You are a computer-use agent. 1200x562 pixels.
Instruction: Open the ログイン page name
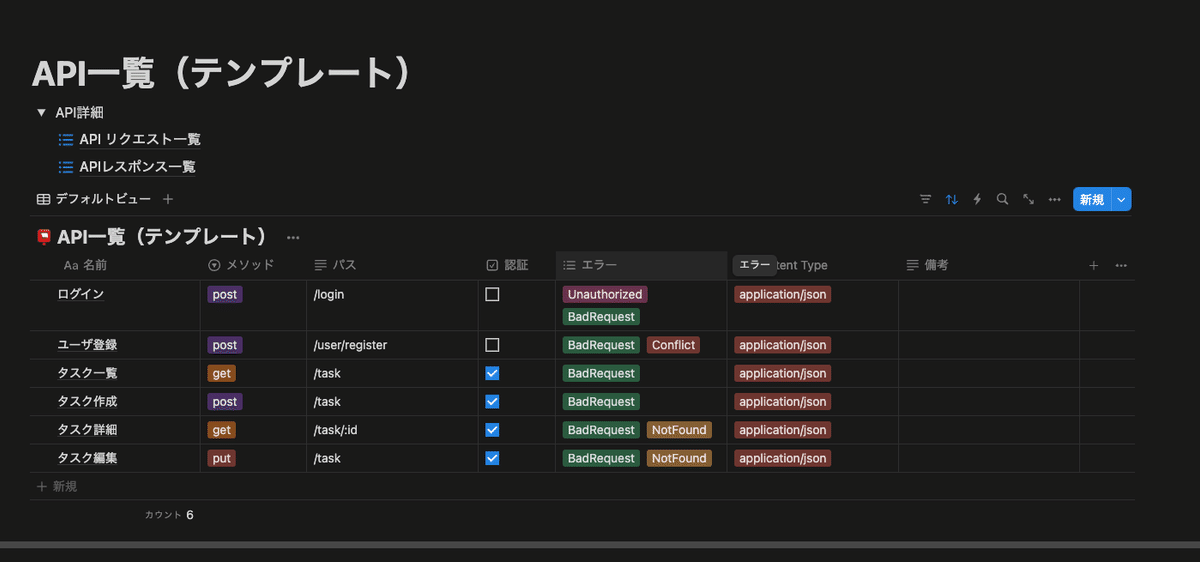(81, 295)
